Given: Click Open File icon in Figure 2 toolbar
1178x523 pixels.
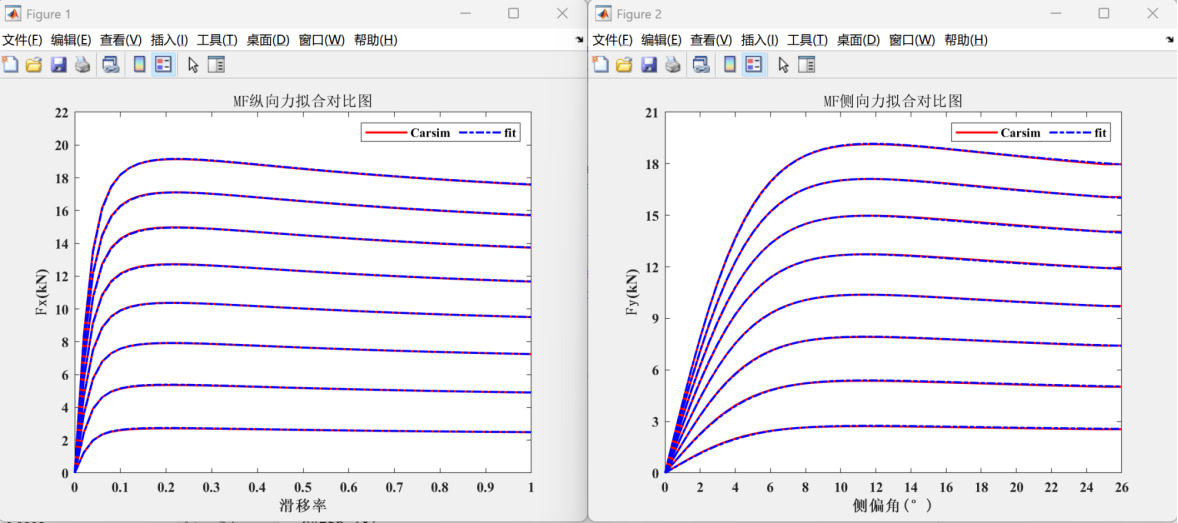Looking at the screenshot, I should [624, 65].
